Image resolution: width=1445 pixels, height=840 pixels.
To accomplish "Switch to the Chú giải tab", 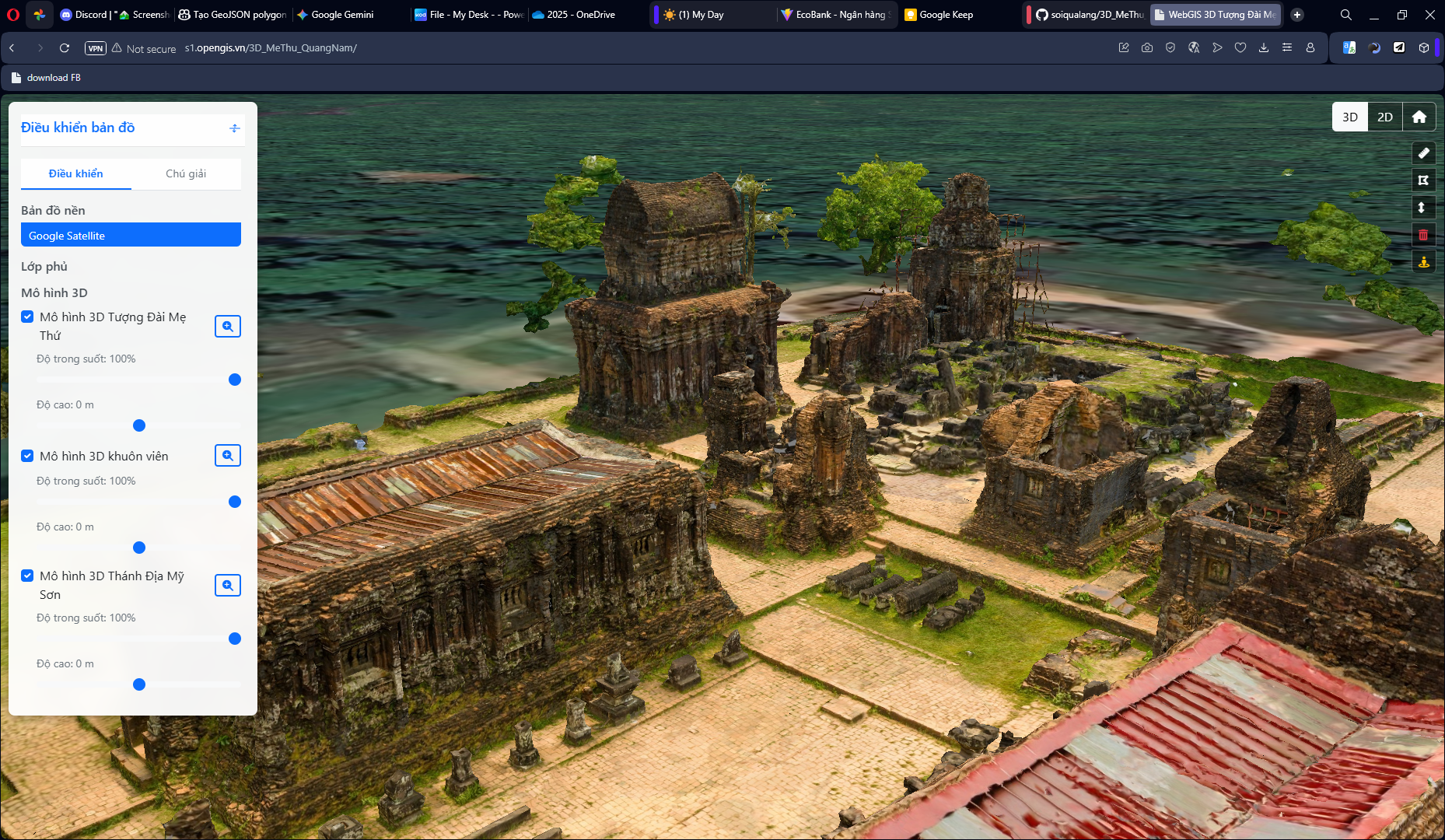I will click(x=186, y=173).
